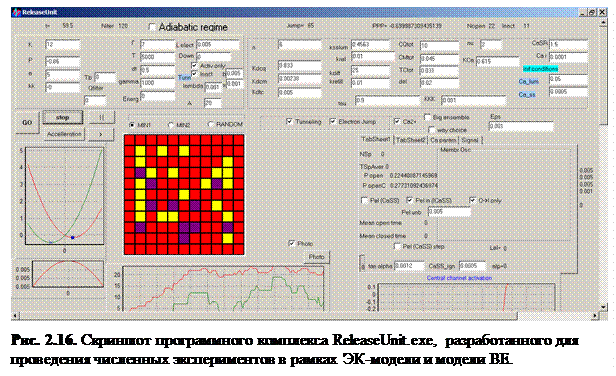Click the Pel unb input field
Viewport: 616px width, 376px height.
click(449, 211)
